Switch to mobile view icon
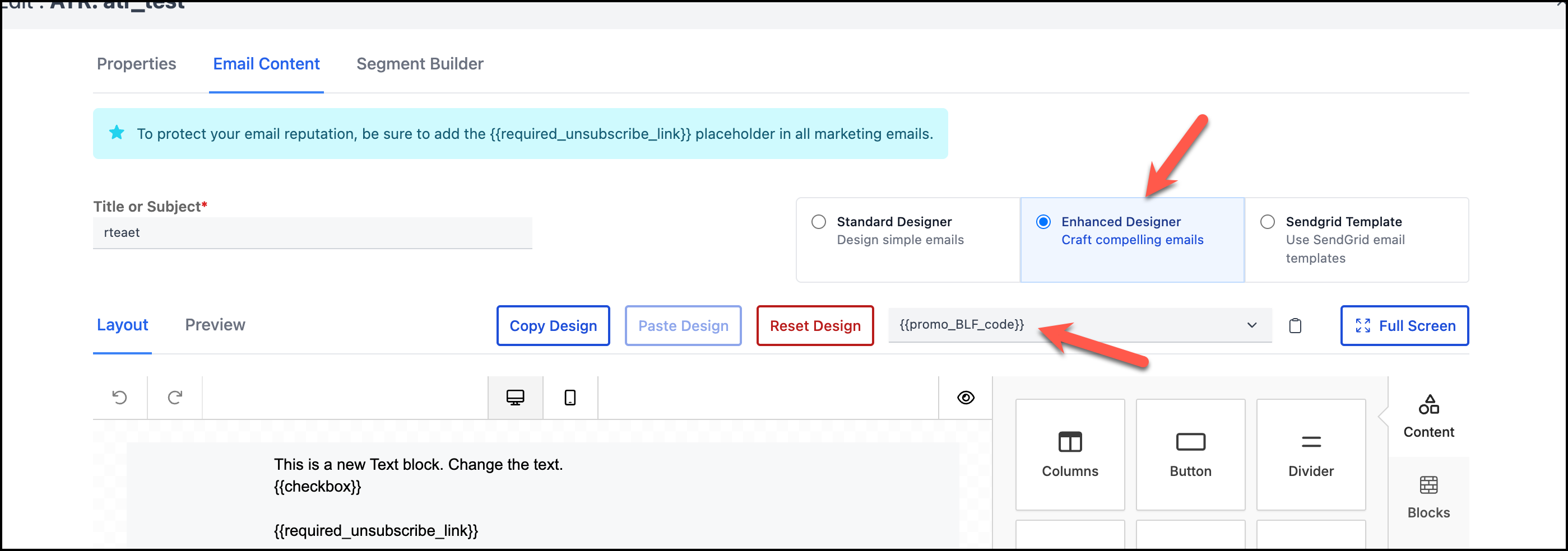 [x=570, y=398]
